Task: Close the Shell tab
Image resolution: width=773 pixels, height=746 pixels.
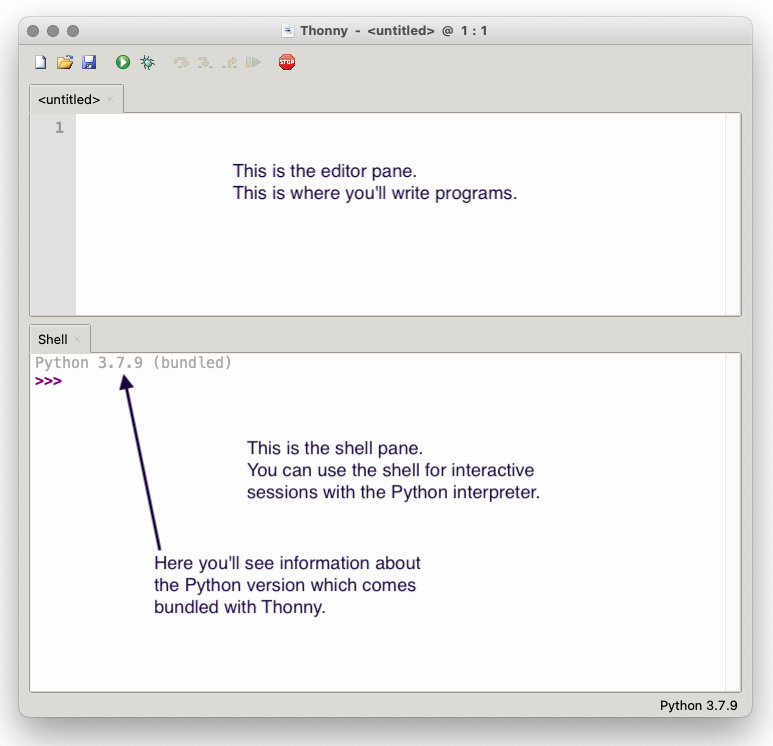Action: tap(77, 339)
